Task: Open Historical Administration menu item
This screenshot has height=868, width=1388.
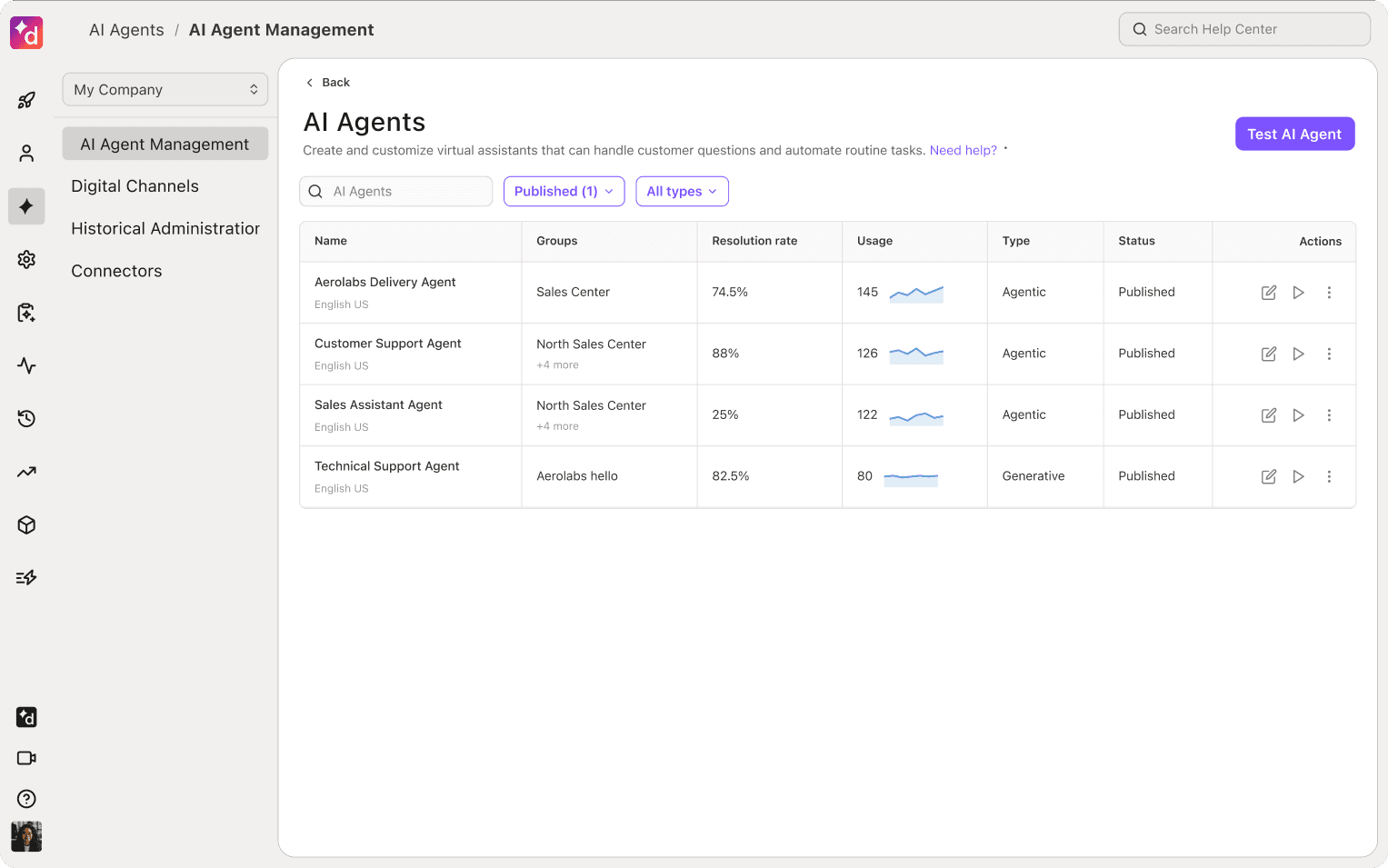Action: tap(165, 228)
